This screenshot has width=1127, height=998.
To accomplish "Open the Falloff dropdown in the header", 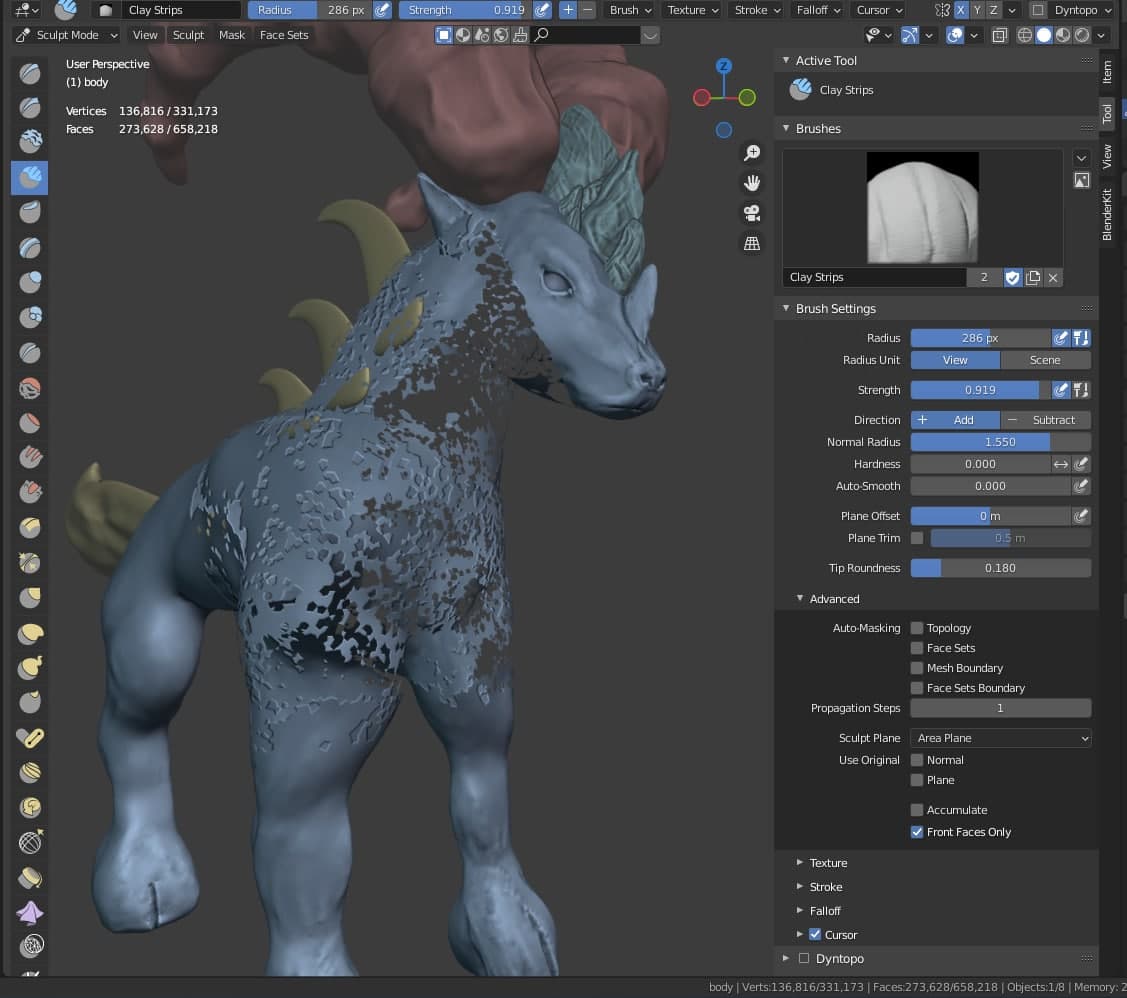I will click(818, 10).
